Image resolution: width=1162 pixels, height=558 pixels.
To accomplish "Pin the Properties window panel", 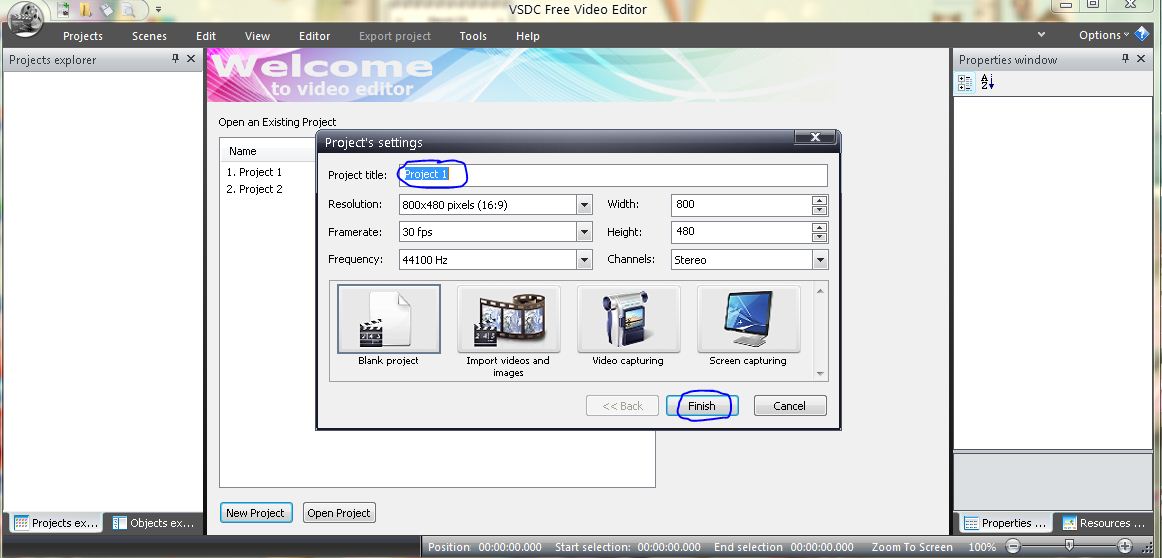I will coord(1125,59).
